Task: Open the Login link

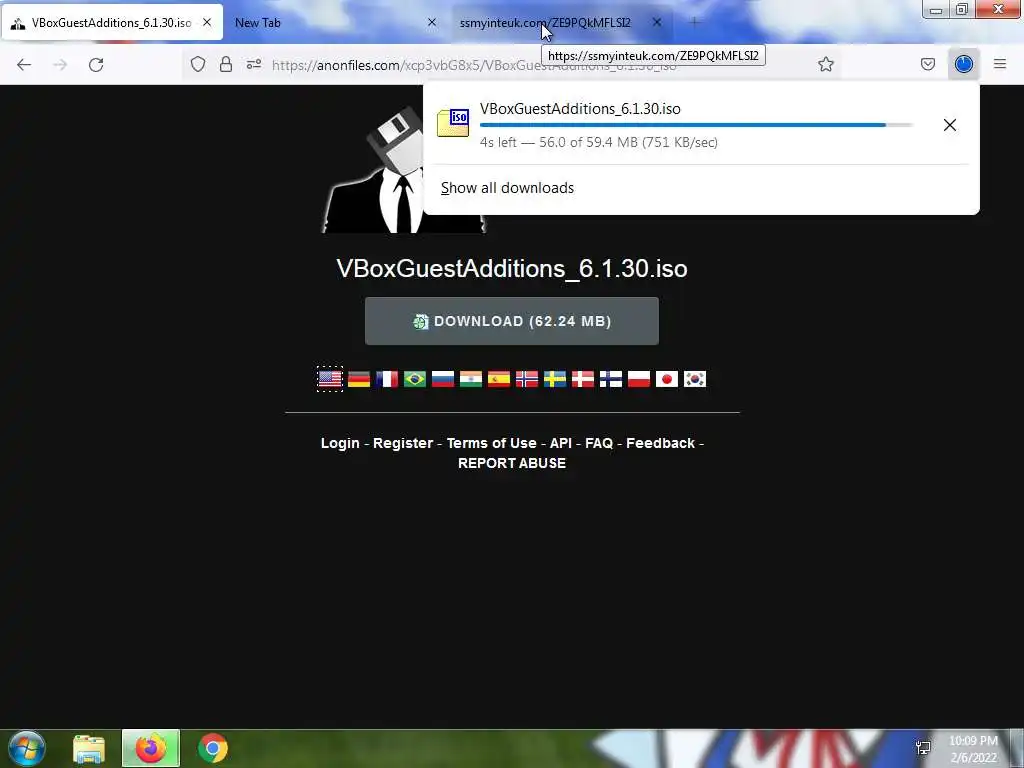Action: (340, 443)
